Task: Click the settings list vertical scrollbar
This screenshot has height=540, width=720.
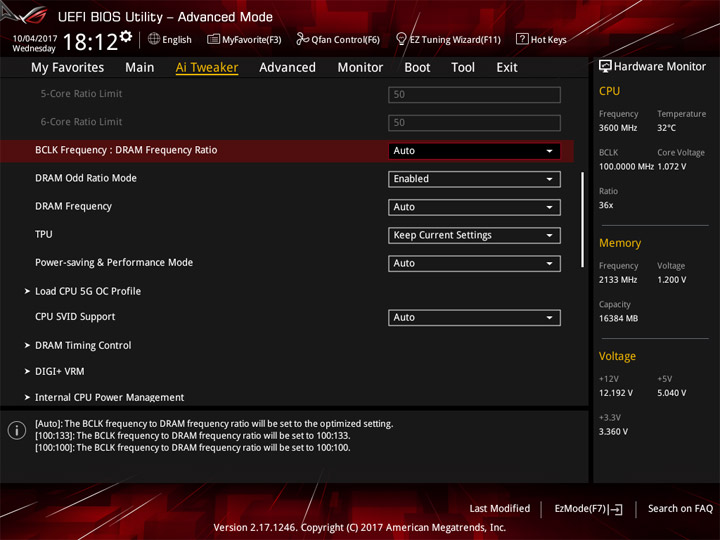Action: point(582,219)
